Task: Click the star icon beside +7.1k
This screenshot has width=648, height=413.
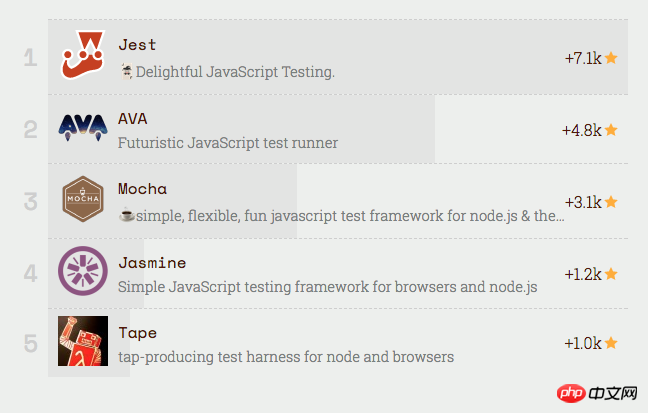Action: point(611,58)
